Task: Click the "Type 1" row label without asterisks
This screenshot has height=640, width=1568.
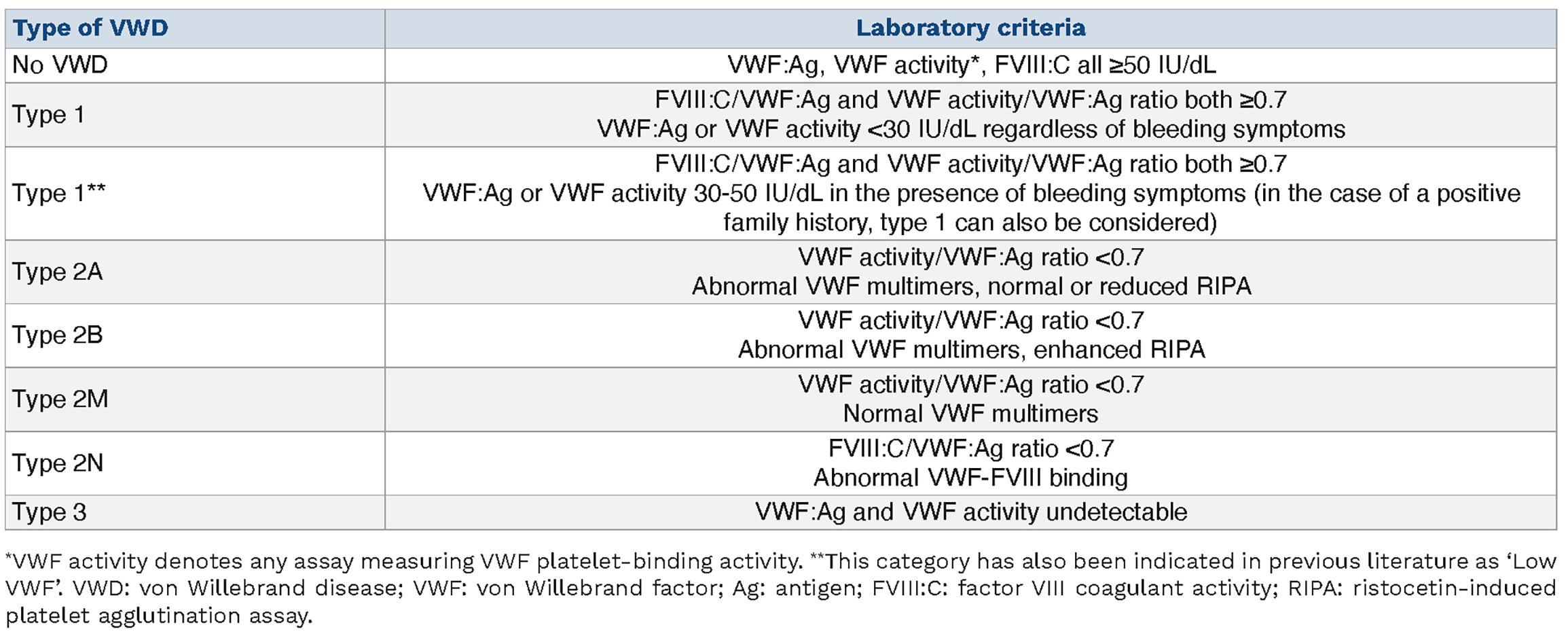Action: pyautogui.click(x=48, y=115)
